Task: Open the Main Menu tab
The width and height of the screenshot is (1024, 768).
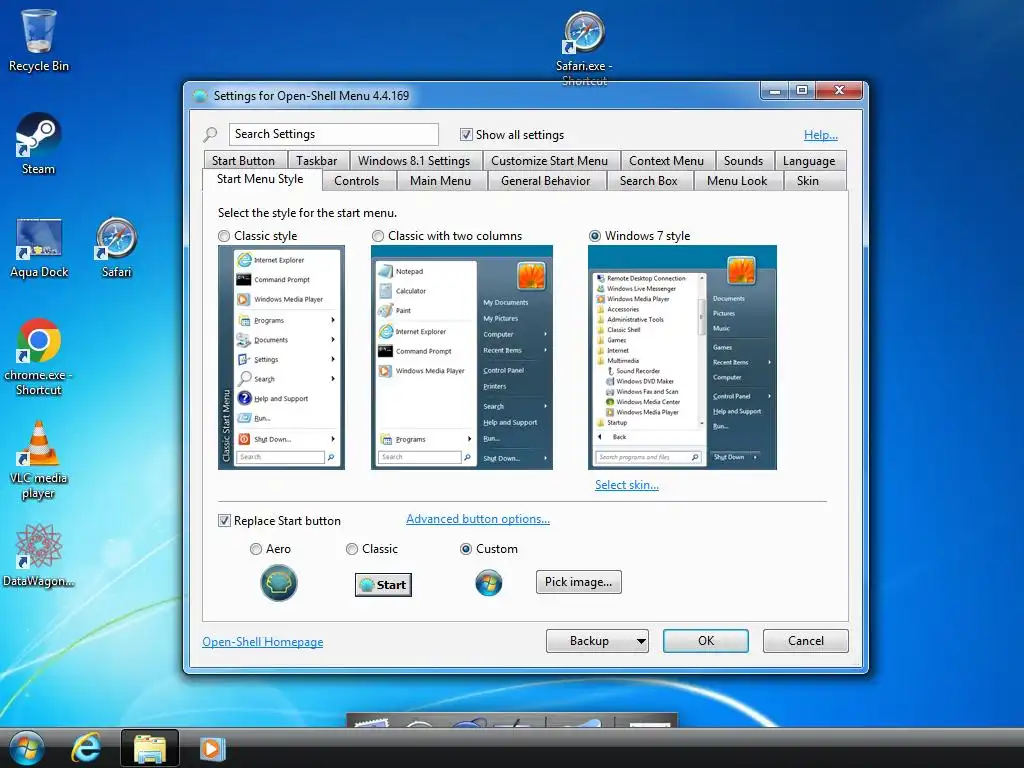Action: [x=440, y=181]
